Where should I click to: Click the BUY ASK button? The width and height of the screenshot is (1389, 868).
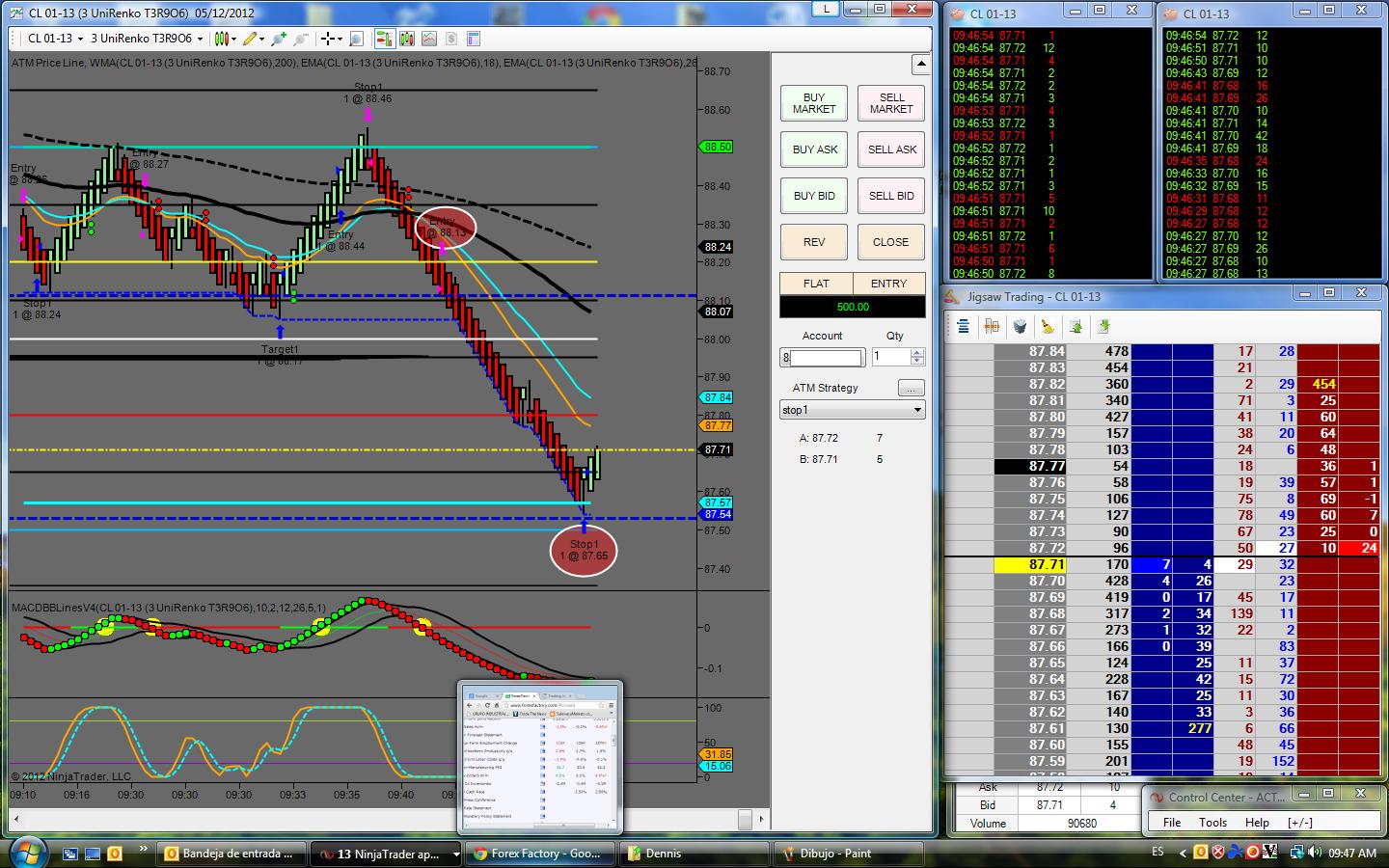click(x=814, y=149)
